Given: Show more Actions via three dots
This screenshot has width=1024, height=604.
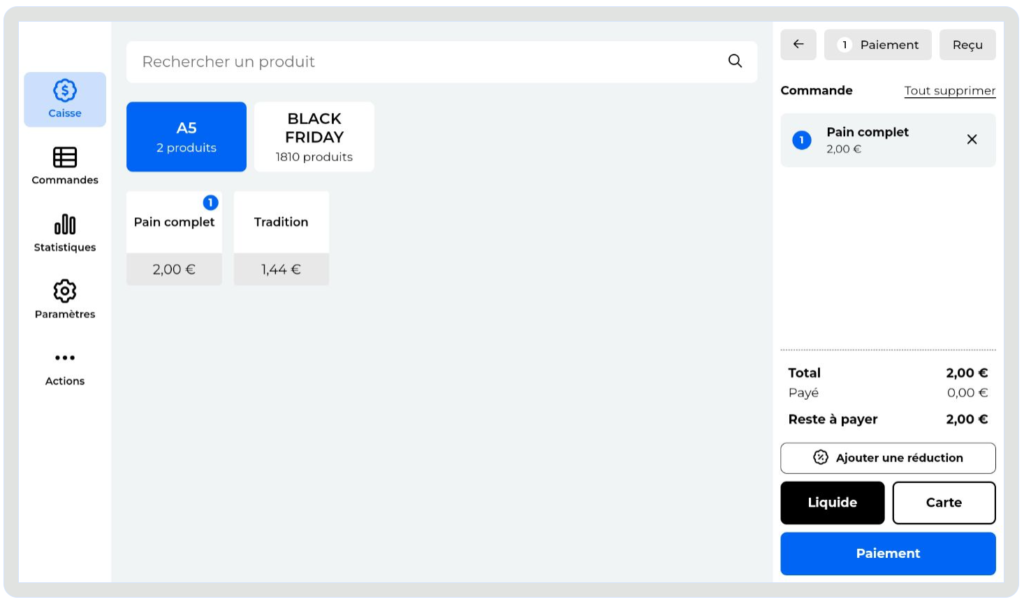Looking at the screenshot, I should coord(65,366).
